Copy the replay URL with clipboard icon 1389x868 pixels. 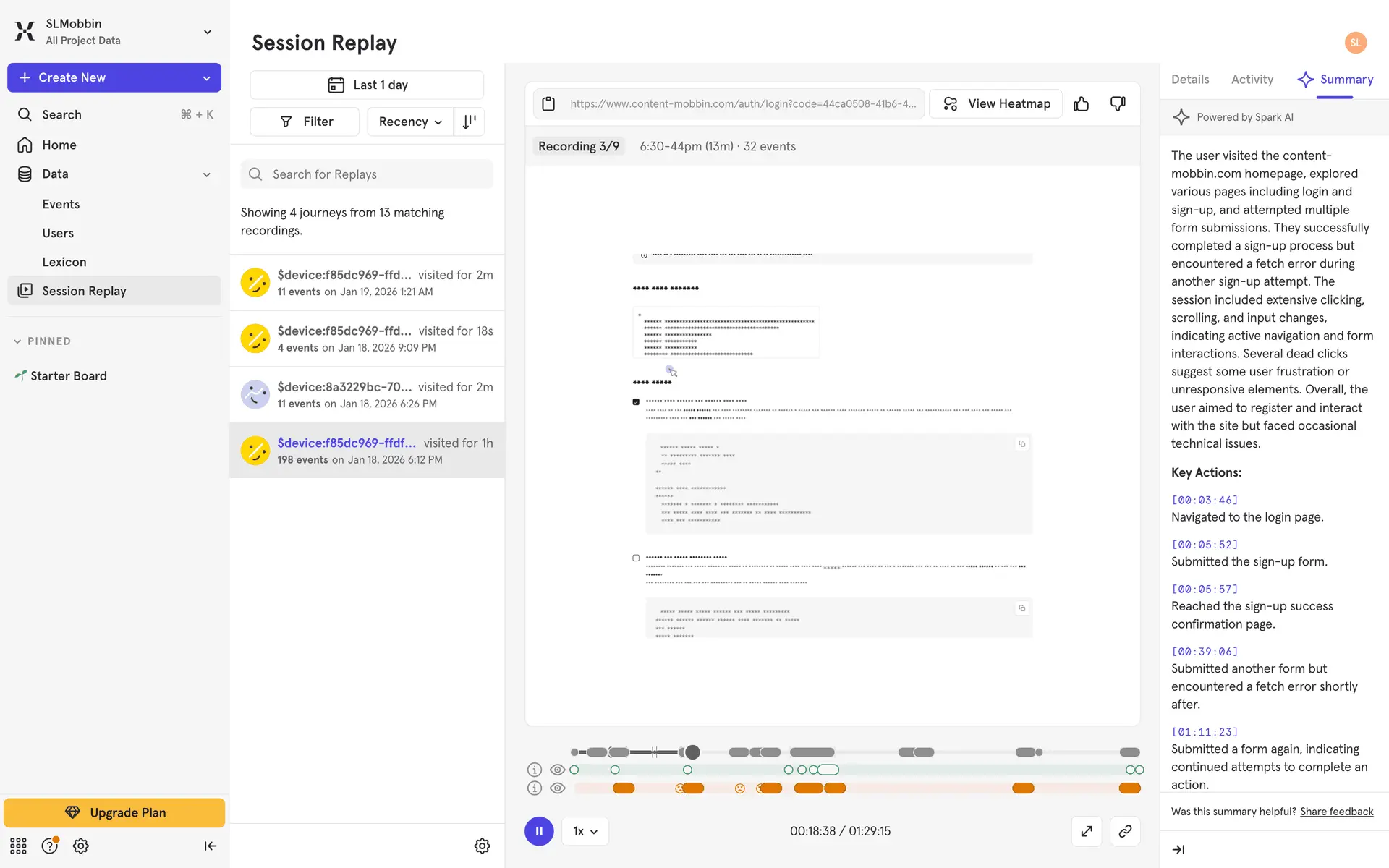[548, 104]
